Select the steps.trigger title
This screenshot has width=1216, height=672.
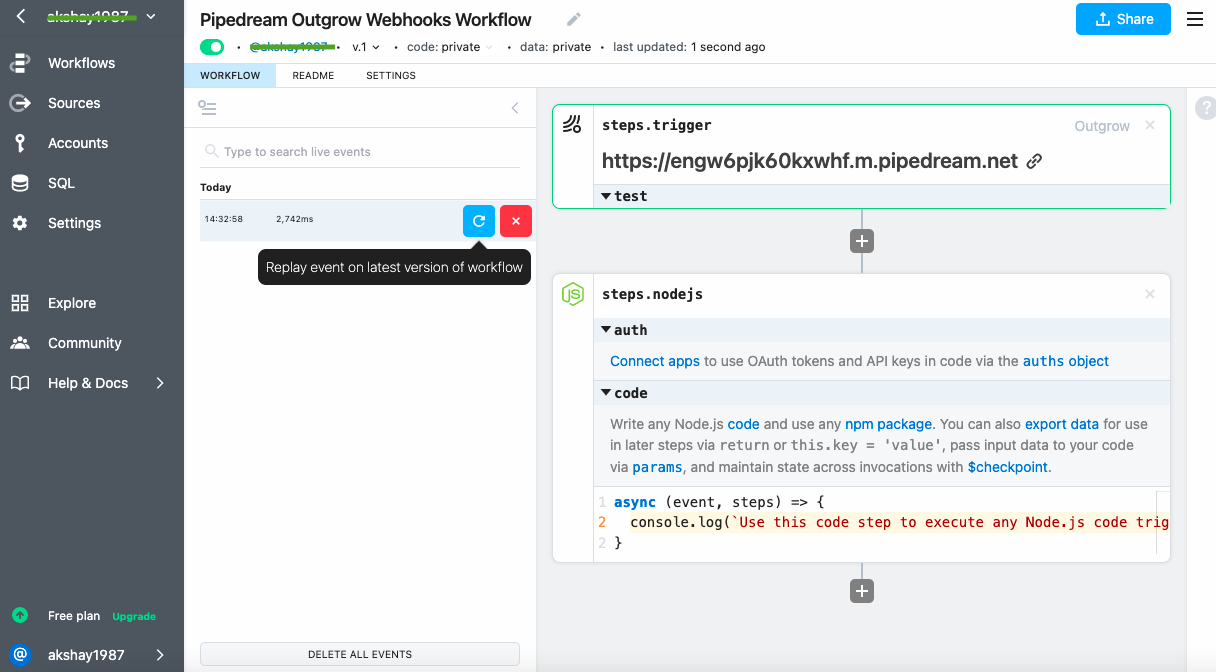657,125
